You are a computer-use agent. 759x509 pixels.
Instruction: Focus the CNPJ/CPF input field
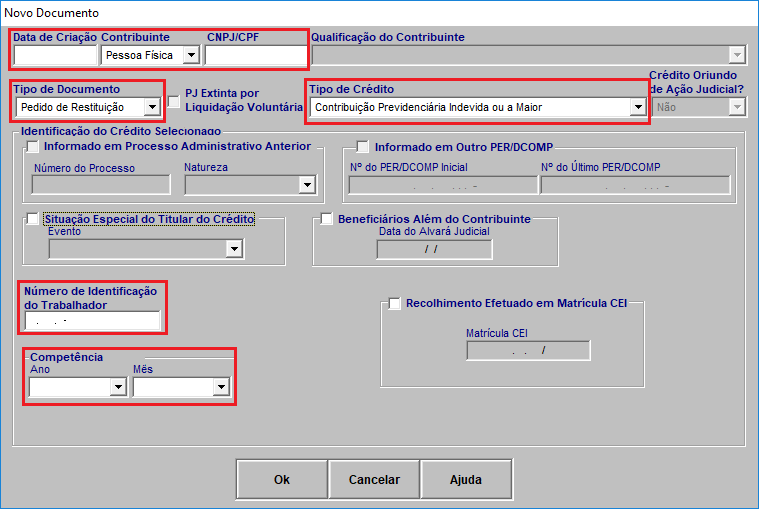pos(254,55)
